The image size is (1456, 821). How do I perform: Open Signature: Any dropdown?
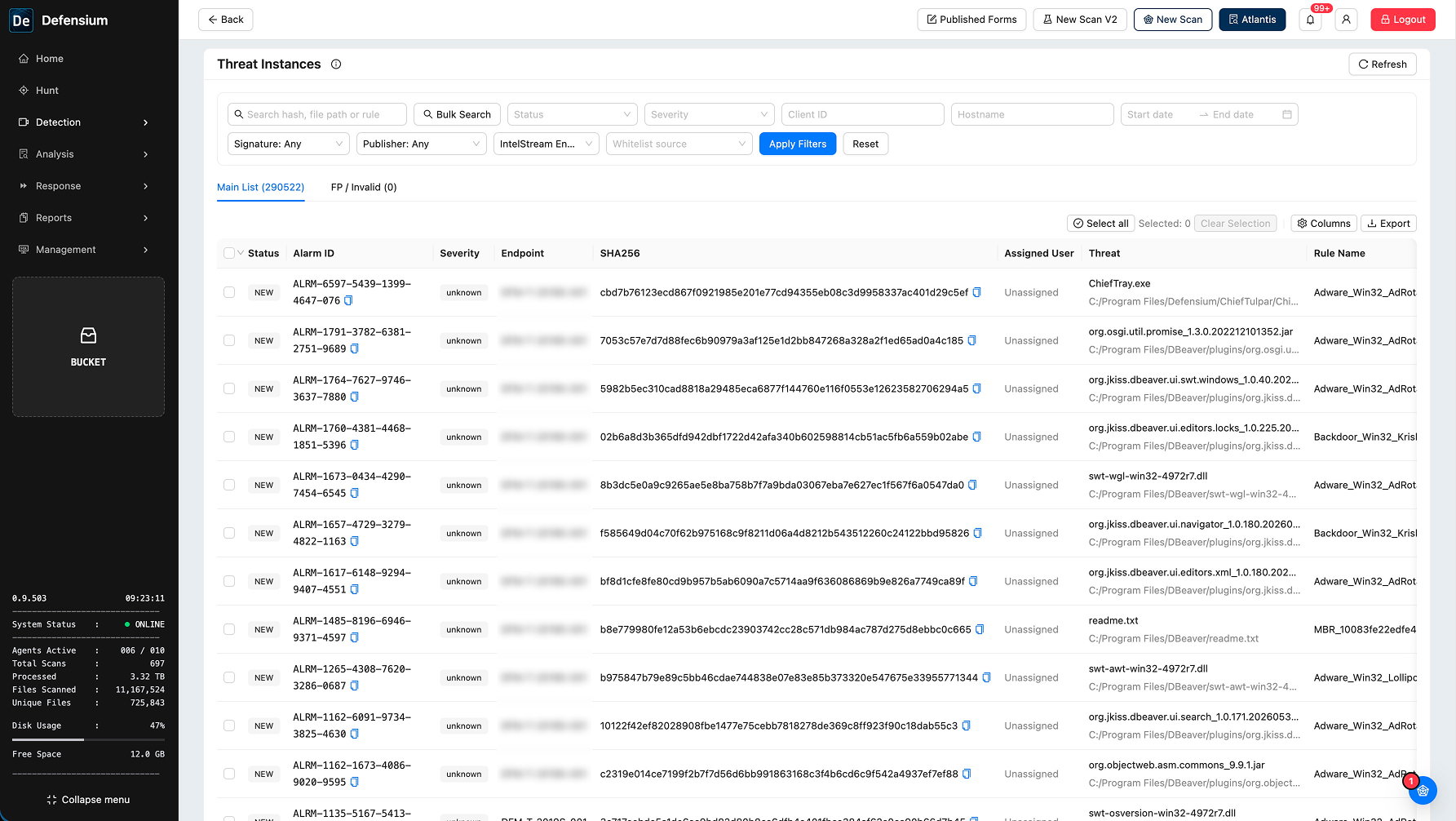(x=289, y=144)
